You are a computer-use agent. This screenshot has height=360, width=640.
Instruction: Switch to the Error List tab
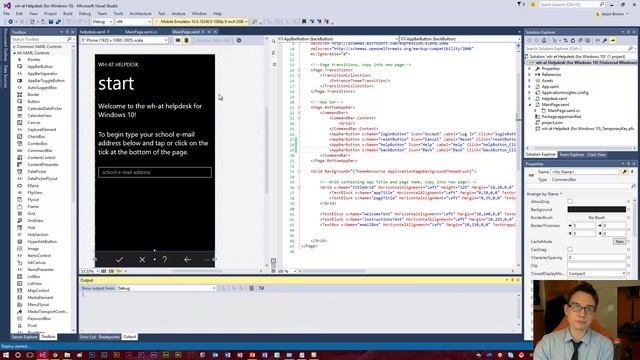88,337
